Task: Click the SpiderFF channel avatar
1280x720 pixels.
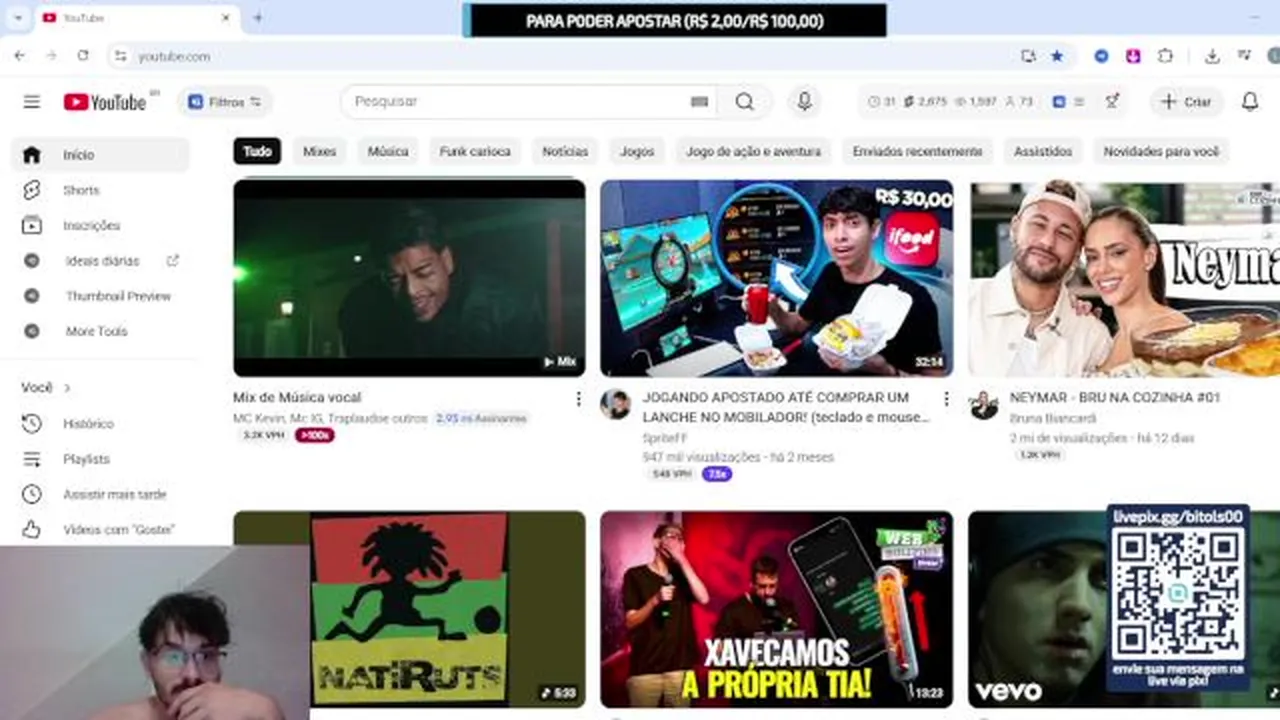Action: (615, 404)
